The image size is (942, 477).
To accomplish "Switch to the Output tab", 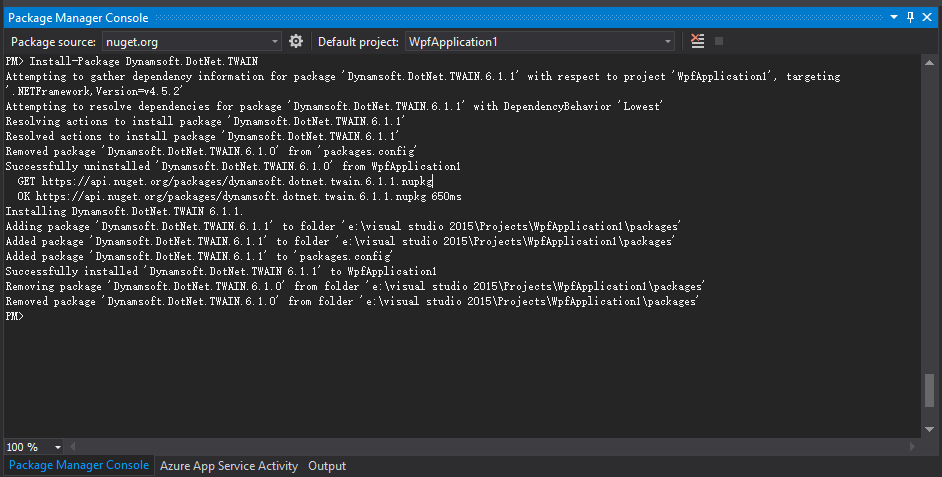I will coord(327,466).
